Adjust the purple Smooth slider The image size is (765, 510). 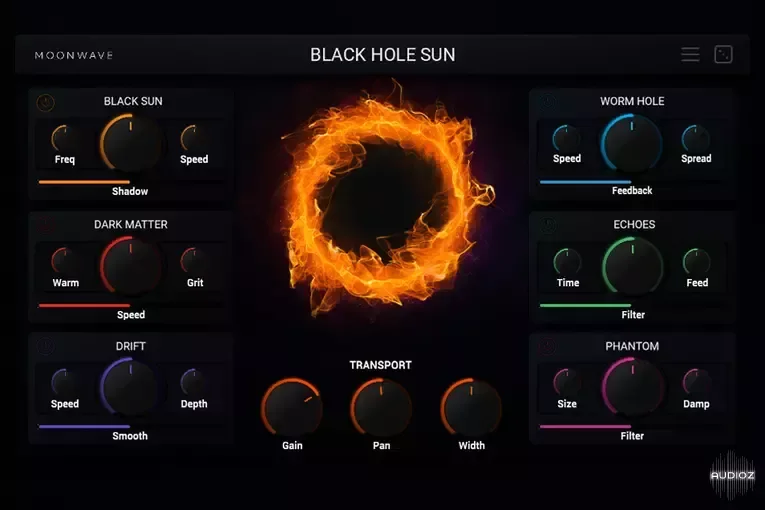pos(131,427)
